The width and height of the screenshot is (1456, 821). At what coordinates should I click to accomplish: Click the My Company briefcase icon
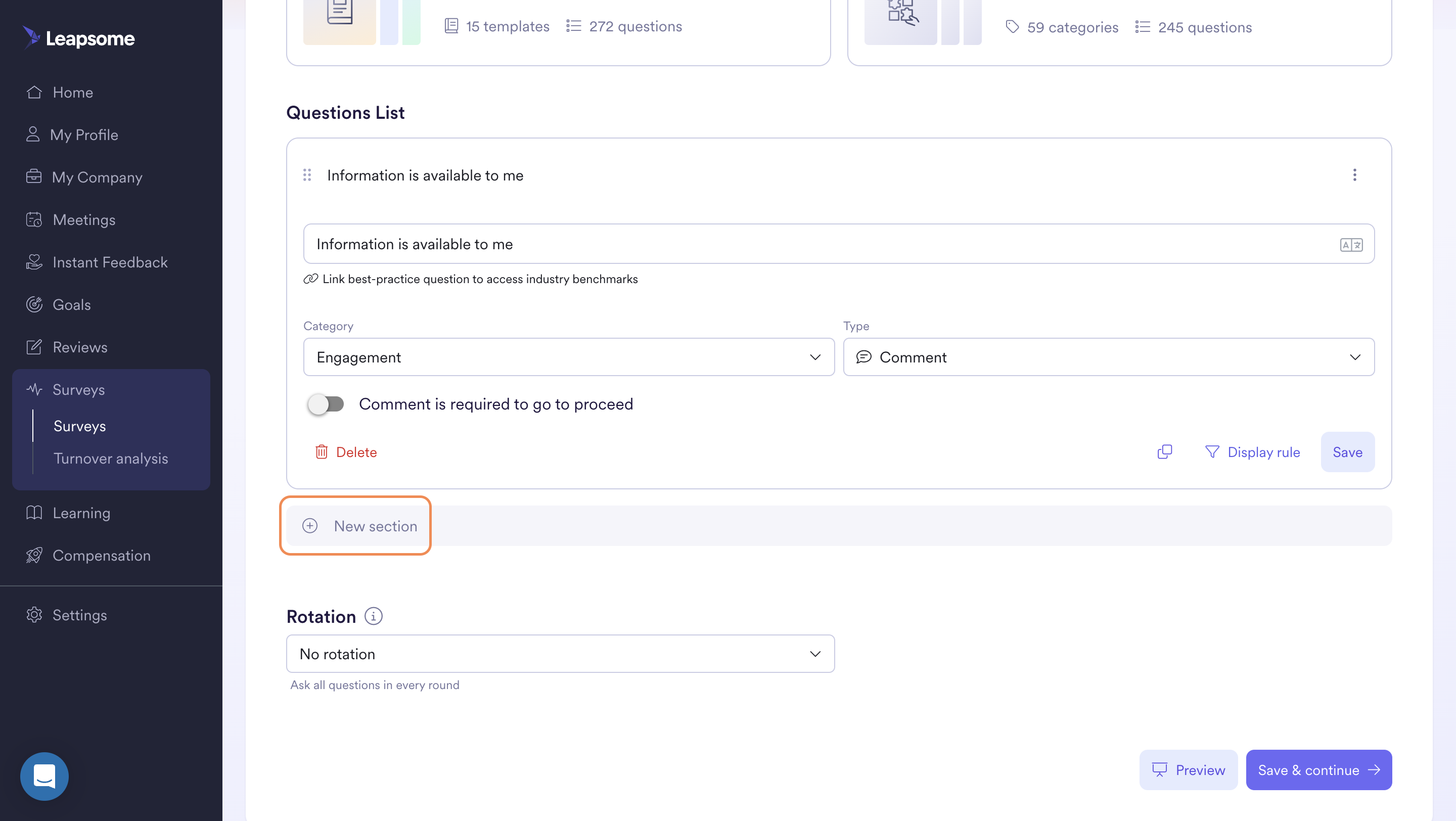pos(34,176)
